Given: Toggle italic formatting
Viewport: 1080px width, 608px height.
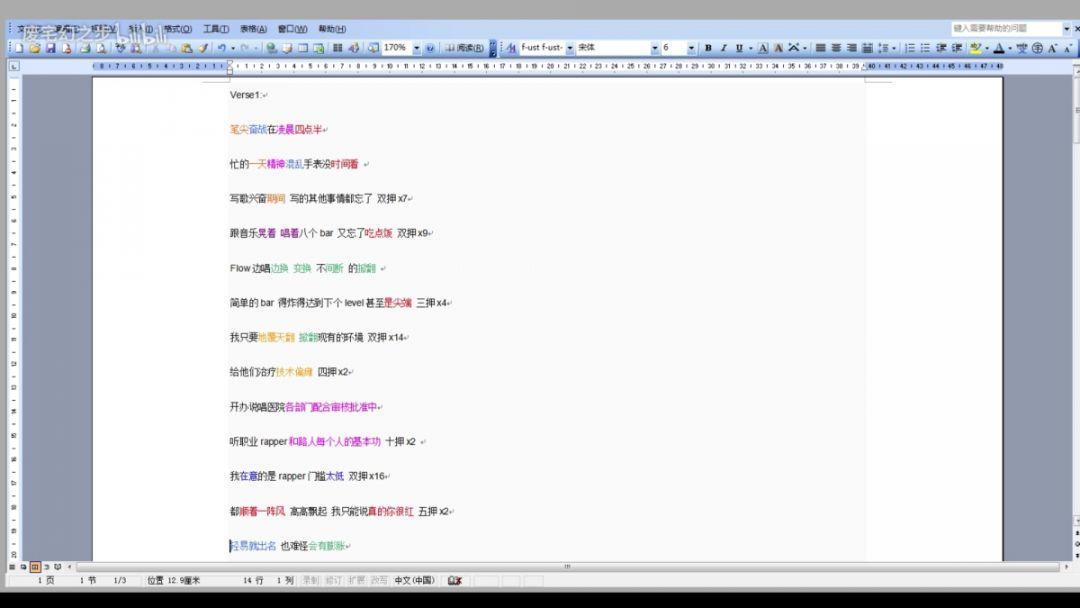Looking at the screenshot, I should click(723, 48).
